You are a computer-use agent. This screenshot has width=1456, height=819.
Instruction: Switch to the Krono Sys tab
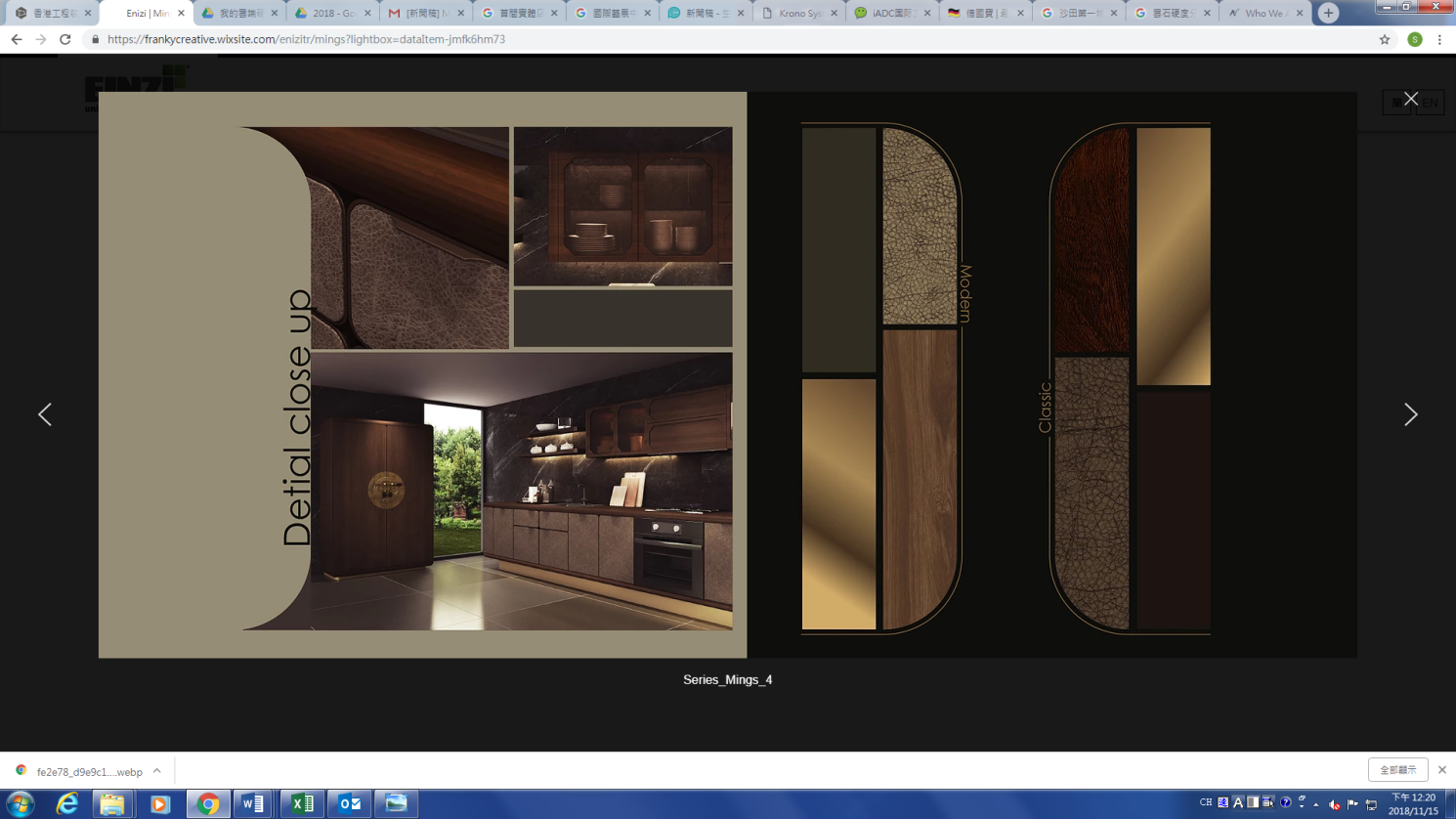coord(798,14)
